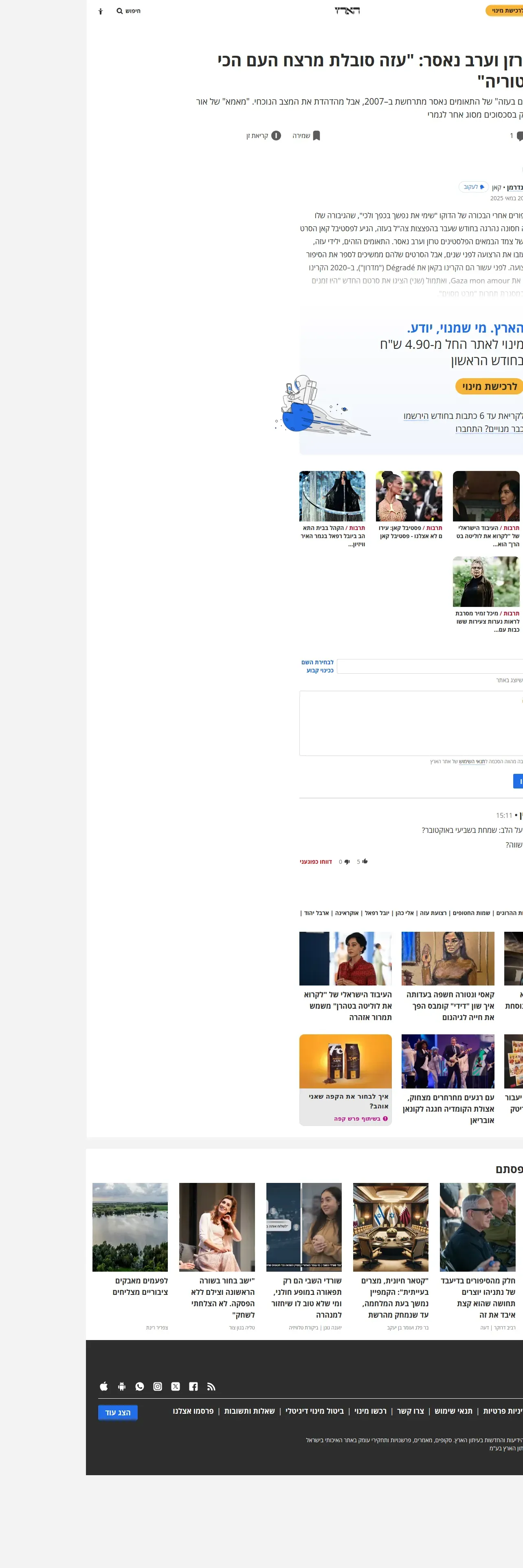Open the flooded landscape opinion thumbnail
Image resolution: width=523 pixels, height=1568 pixels.
coord(130,1227)
